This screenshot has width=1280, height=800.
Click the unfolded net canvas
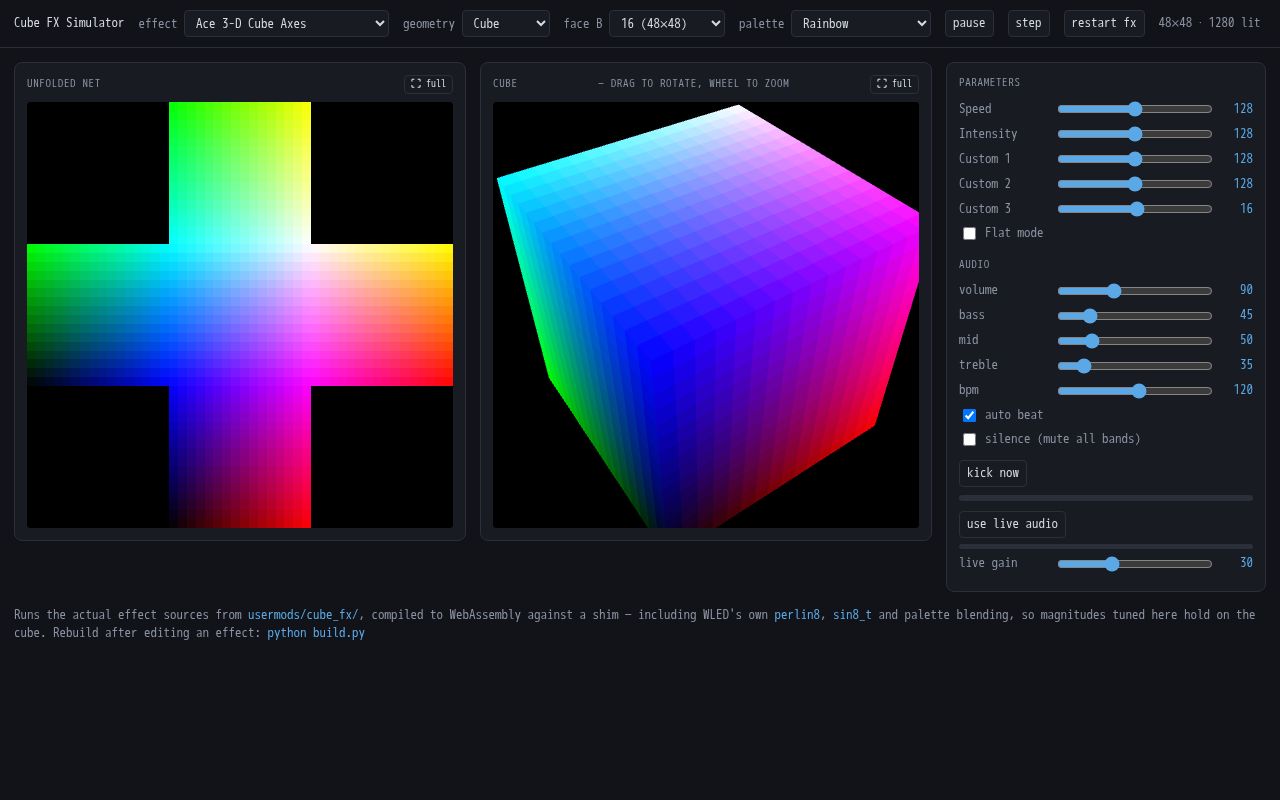coord(240,315)
